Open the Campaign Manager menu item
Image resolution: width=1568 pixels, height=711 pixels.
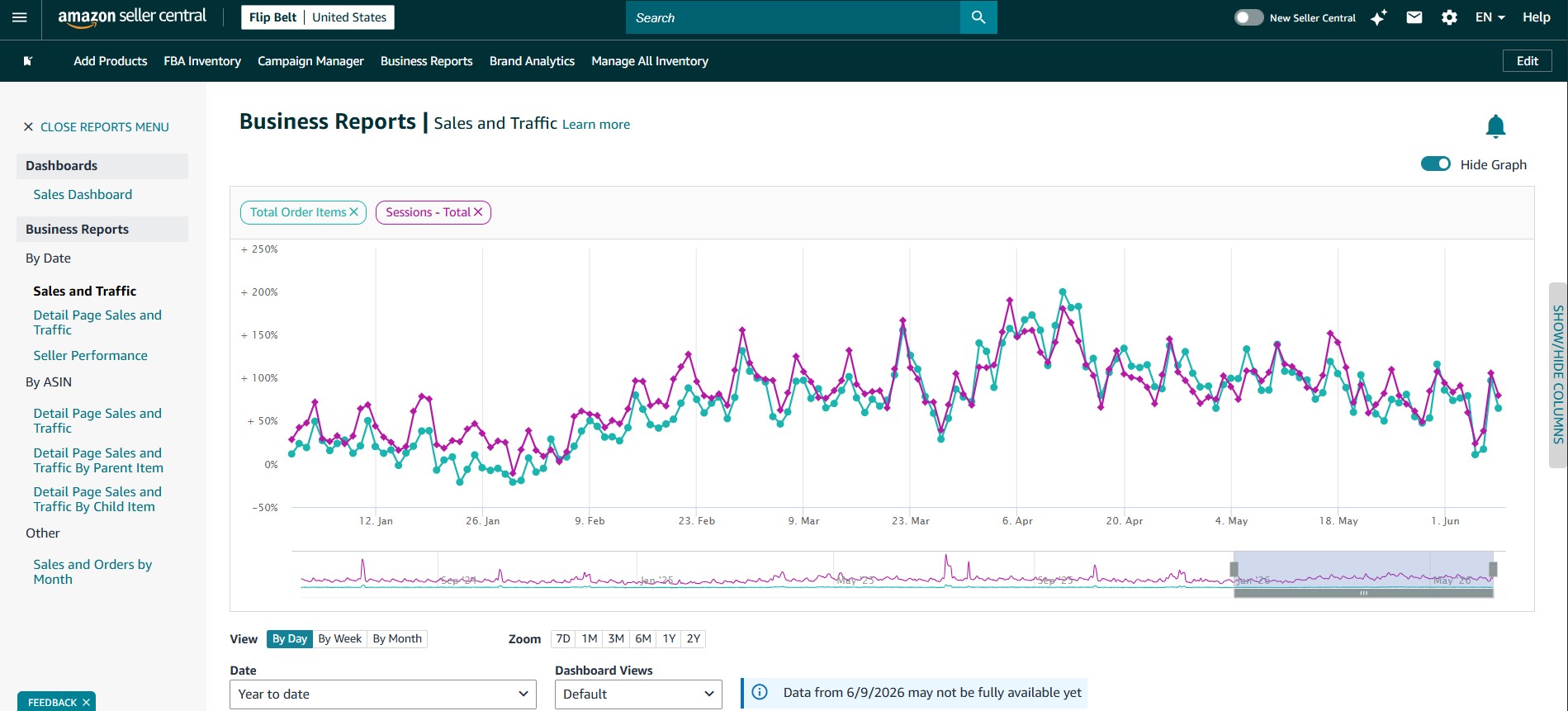[310, 61]
